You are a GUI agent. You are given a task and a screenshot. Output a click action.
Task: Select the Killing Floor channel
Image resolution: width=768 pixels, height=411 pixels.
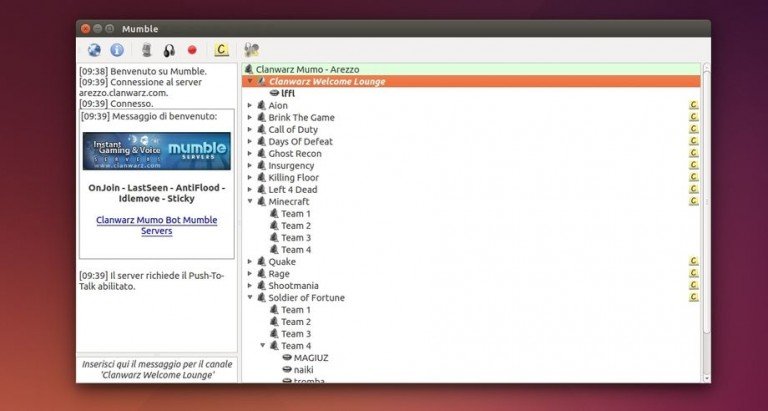pos(293,177)
